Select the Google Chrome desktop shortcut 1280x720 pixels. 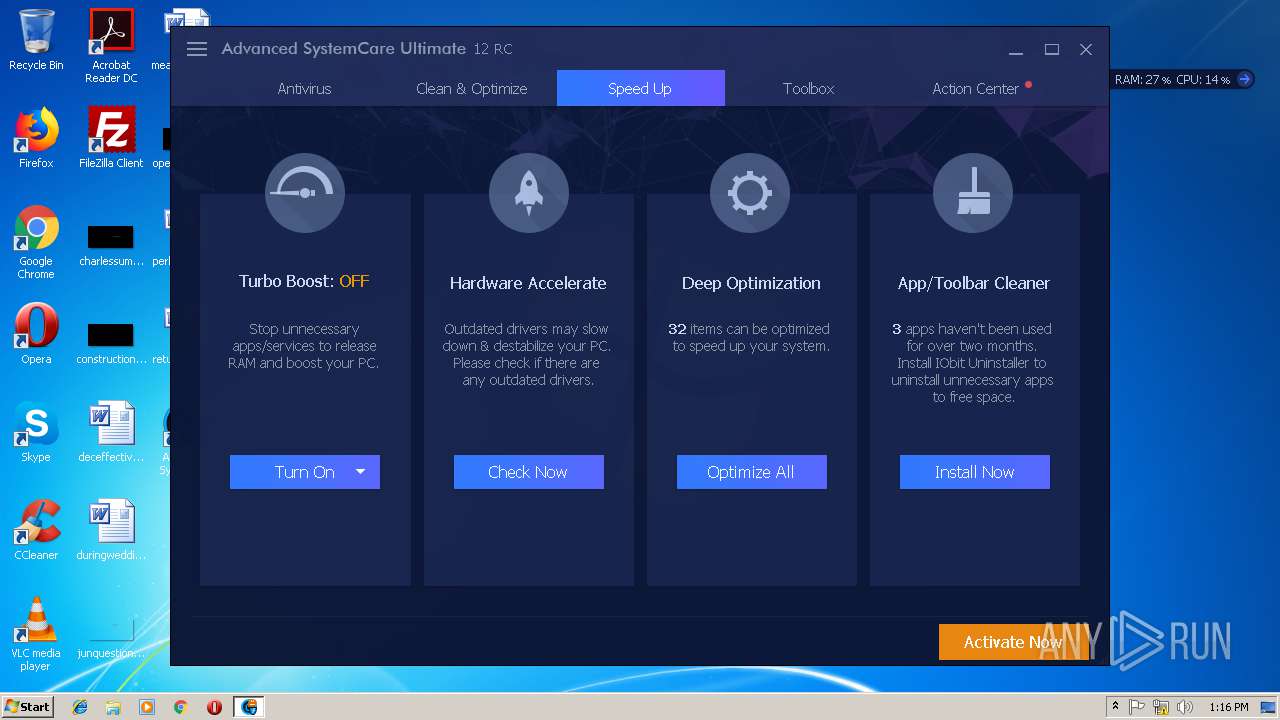click(x=36, y=243)
